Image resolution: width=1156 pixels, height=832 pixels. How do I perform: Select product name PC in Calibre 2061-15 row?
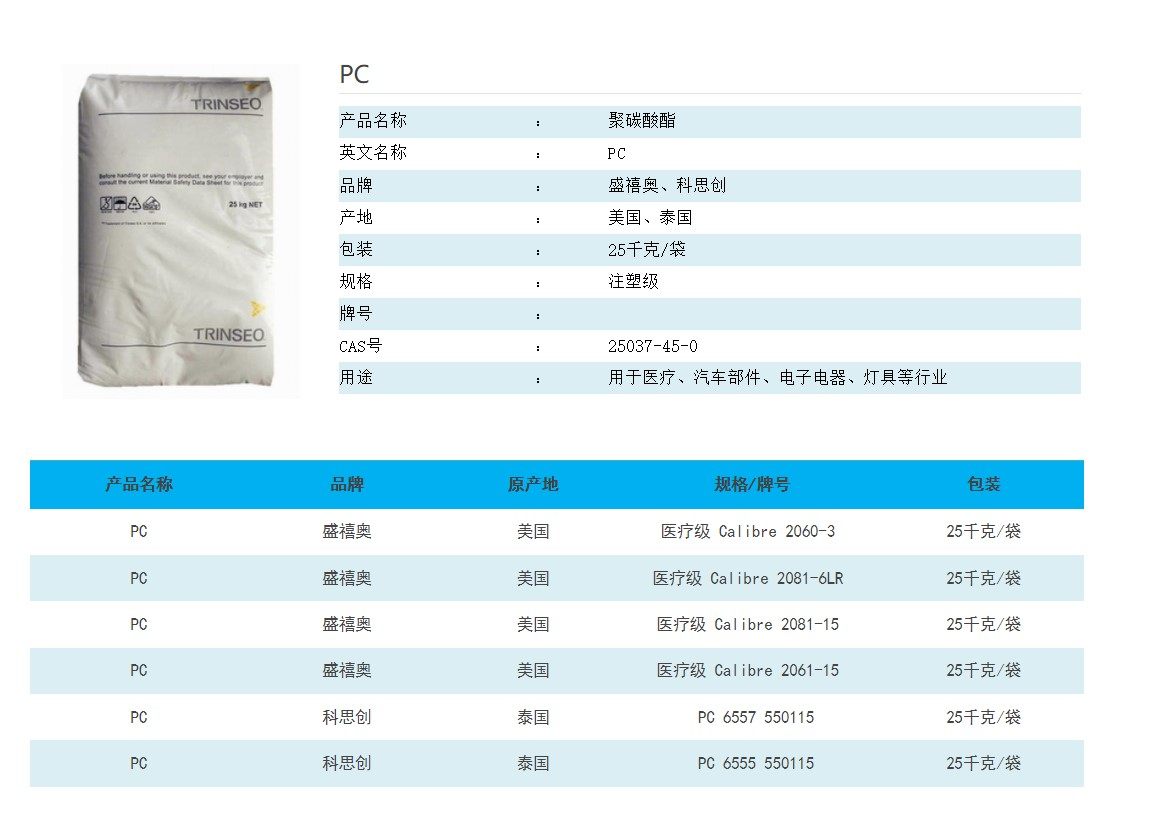139,671
